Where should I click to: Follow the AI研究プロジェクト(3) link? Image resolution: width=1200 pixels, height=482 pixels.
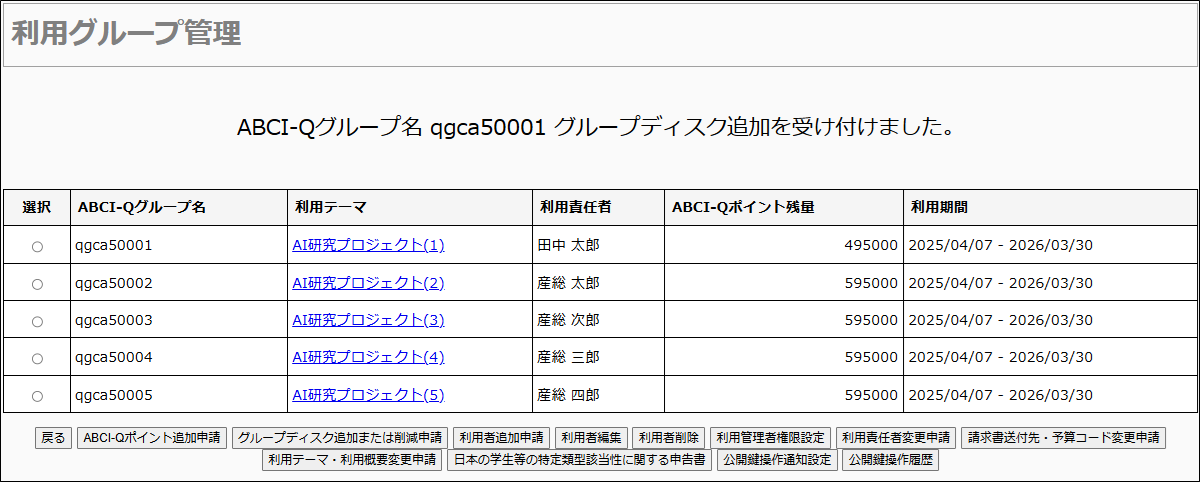point(368,320)
